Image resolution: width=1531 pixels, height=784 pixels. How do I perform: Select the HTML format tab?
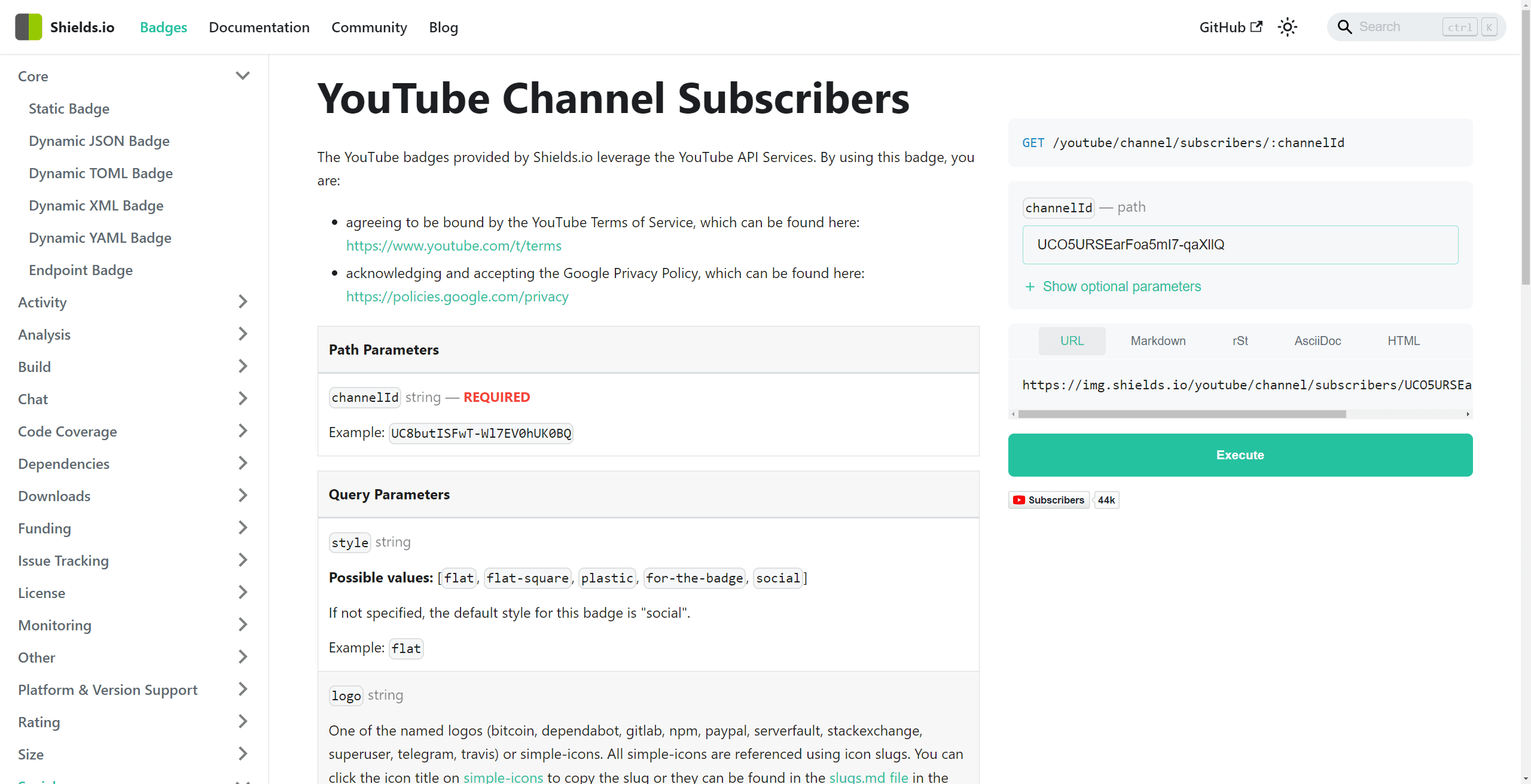click(1401, 341)
